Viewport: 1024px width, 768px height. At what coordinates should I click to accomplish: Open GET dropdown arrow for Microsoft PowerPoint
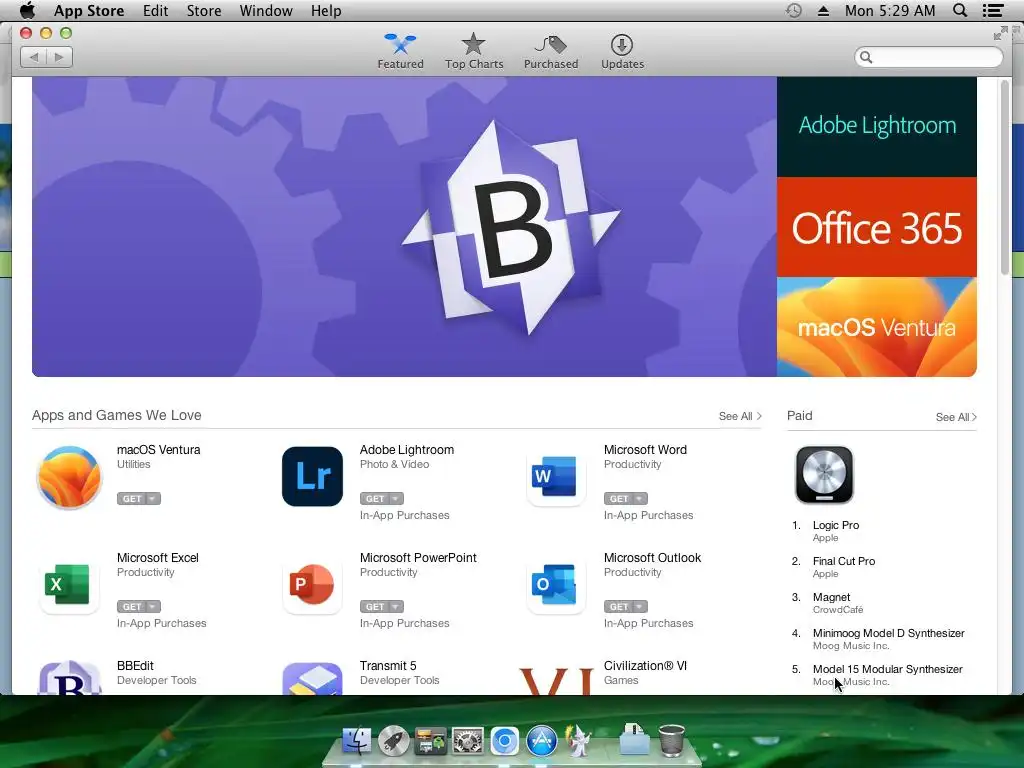point(395,607)
